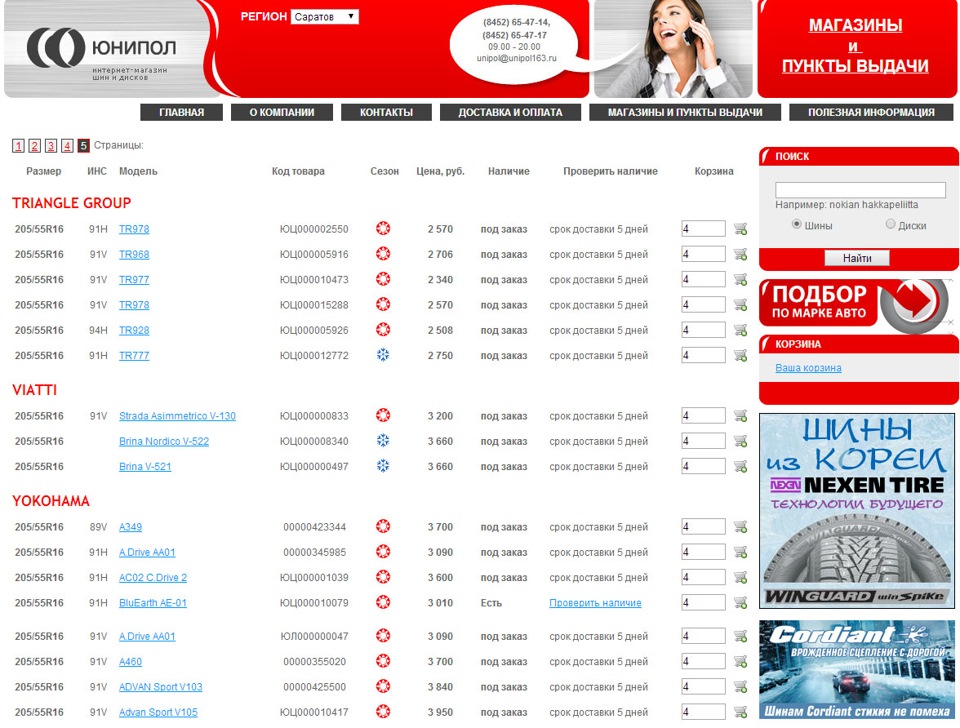
Task: Open Магазины и пункты выдачи nav button
Action: [685, 112]
